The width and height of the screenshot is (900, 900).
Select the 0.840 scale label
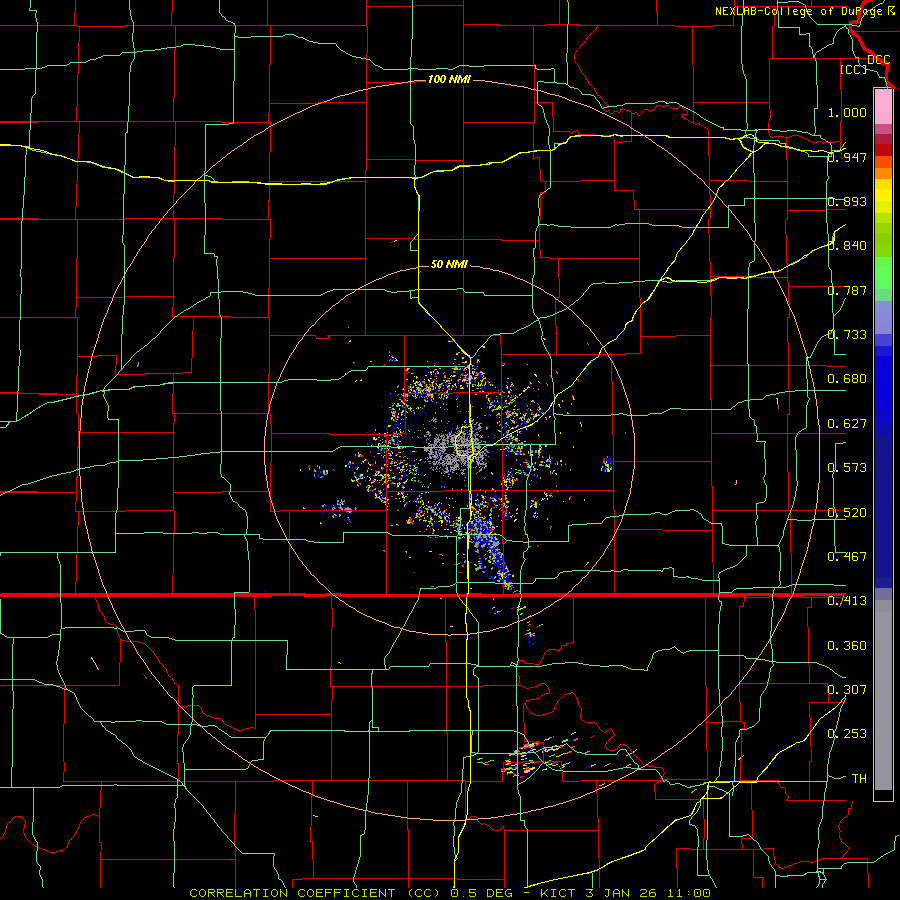pyautogui.click(x=847, y=246)
